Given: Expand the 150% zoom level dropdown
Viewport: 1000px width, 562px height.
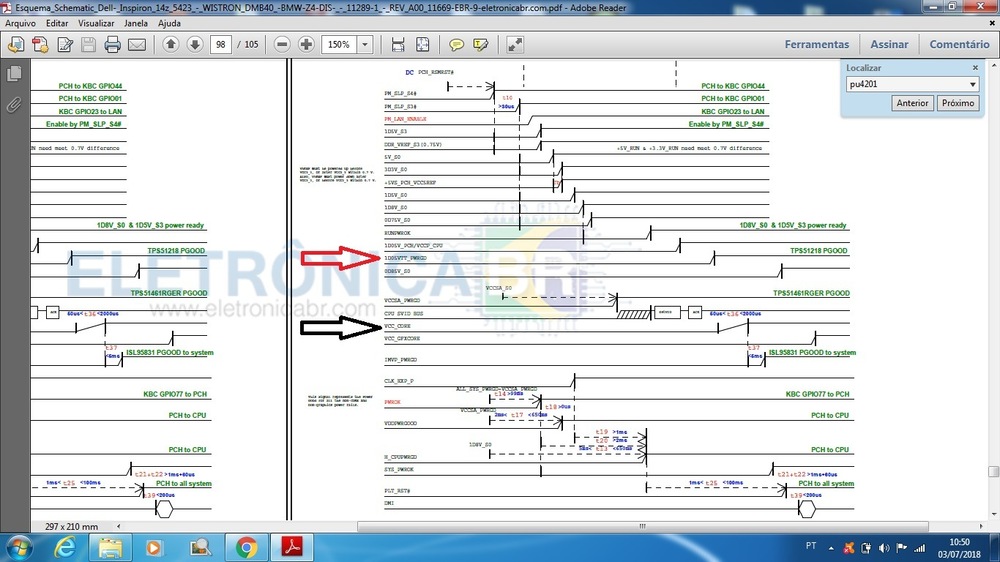Looking at the screenshot, I should tap(364, 45).
